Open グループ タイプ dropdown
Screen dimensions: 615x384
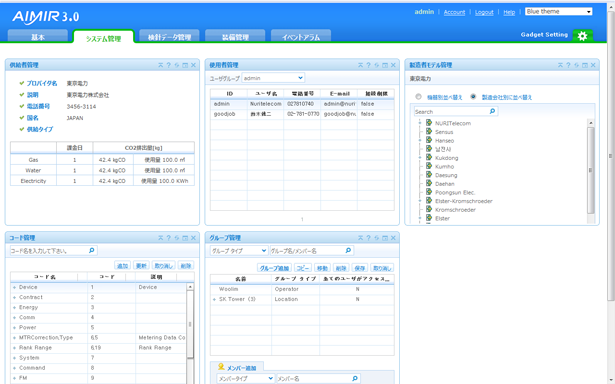point(239,251)
